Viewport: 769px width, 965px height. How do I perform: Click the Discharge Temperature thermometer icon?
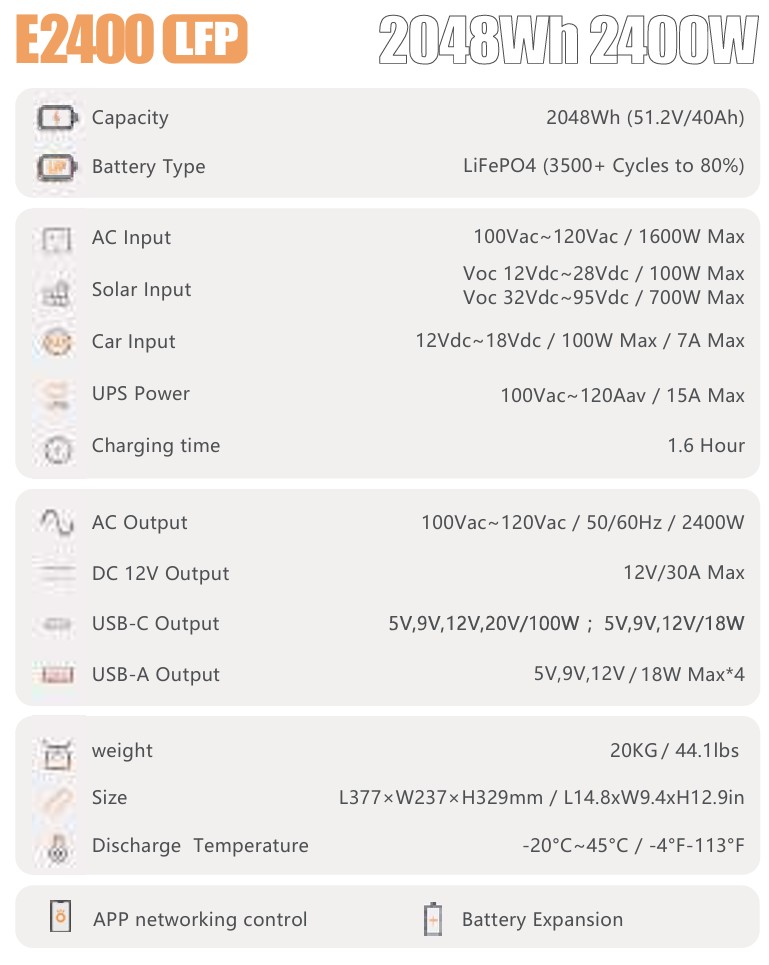[57, 847]
